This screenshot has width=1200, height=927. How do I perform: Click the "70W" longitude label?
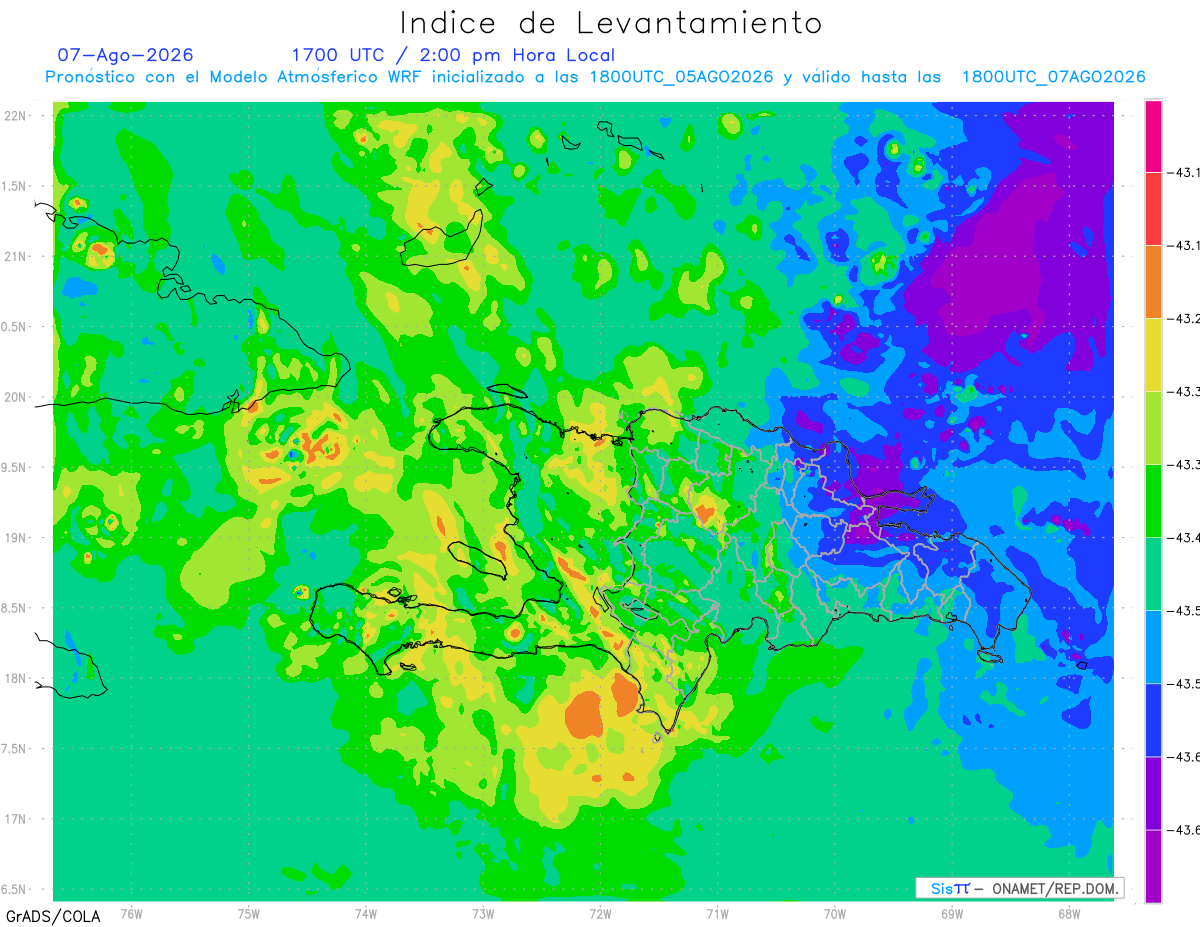pyautogui.click(x=835, y=913)
